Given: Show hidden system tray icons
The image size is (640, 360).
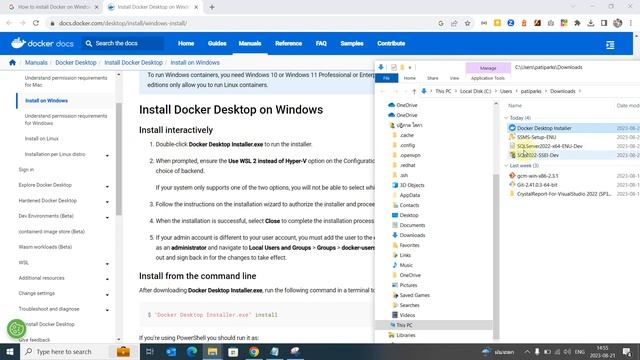Looking at the screenshot, I should tap(527, 351).
